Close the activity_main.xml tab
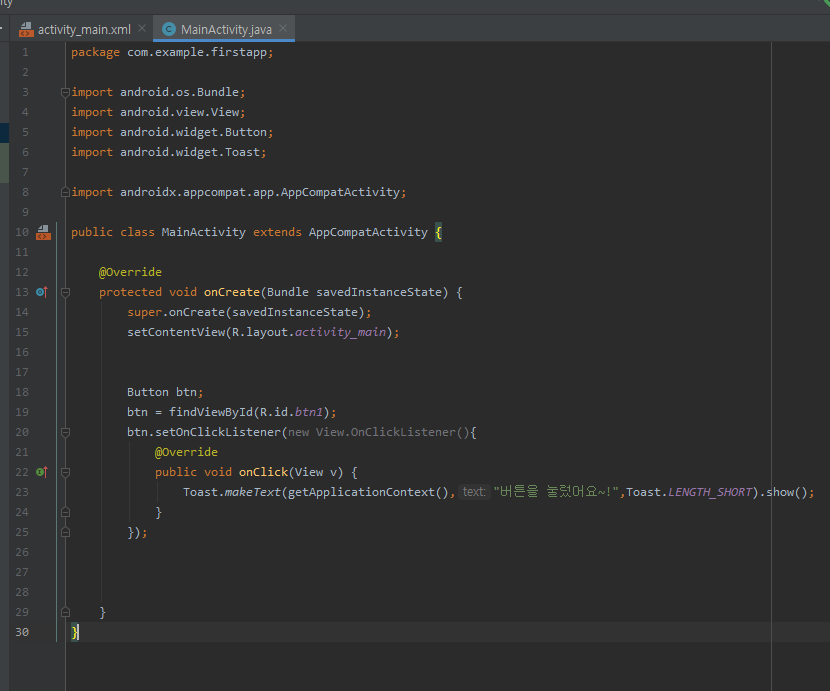Image resolution: width=830 pixels, height=691 pixels. [x=142, y=29]
